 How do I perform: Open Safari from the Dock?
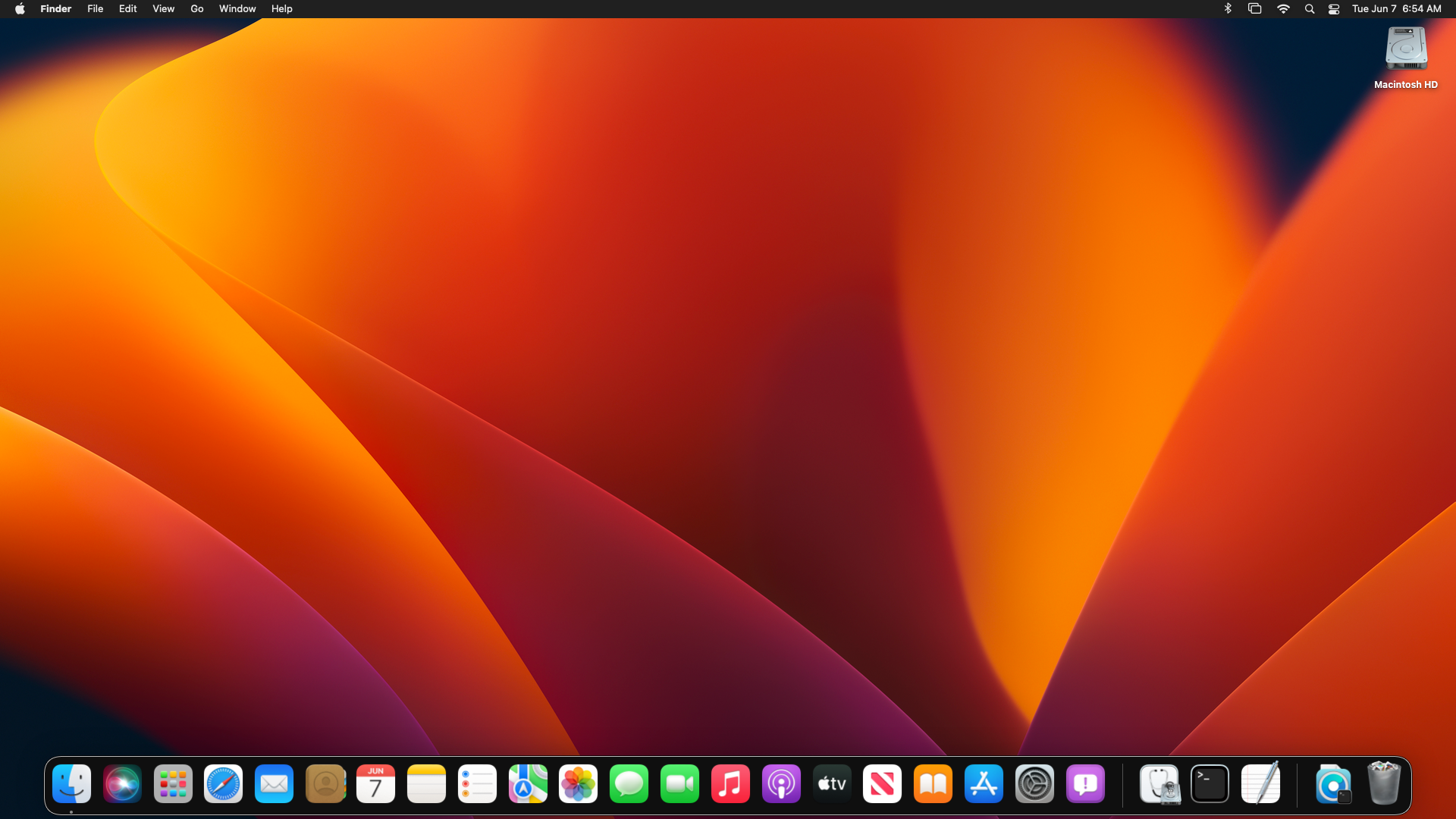tap(223, 784)
